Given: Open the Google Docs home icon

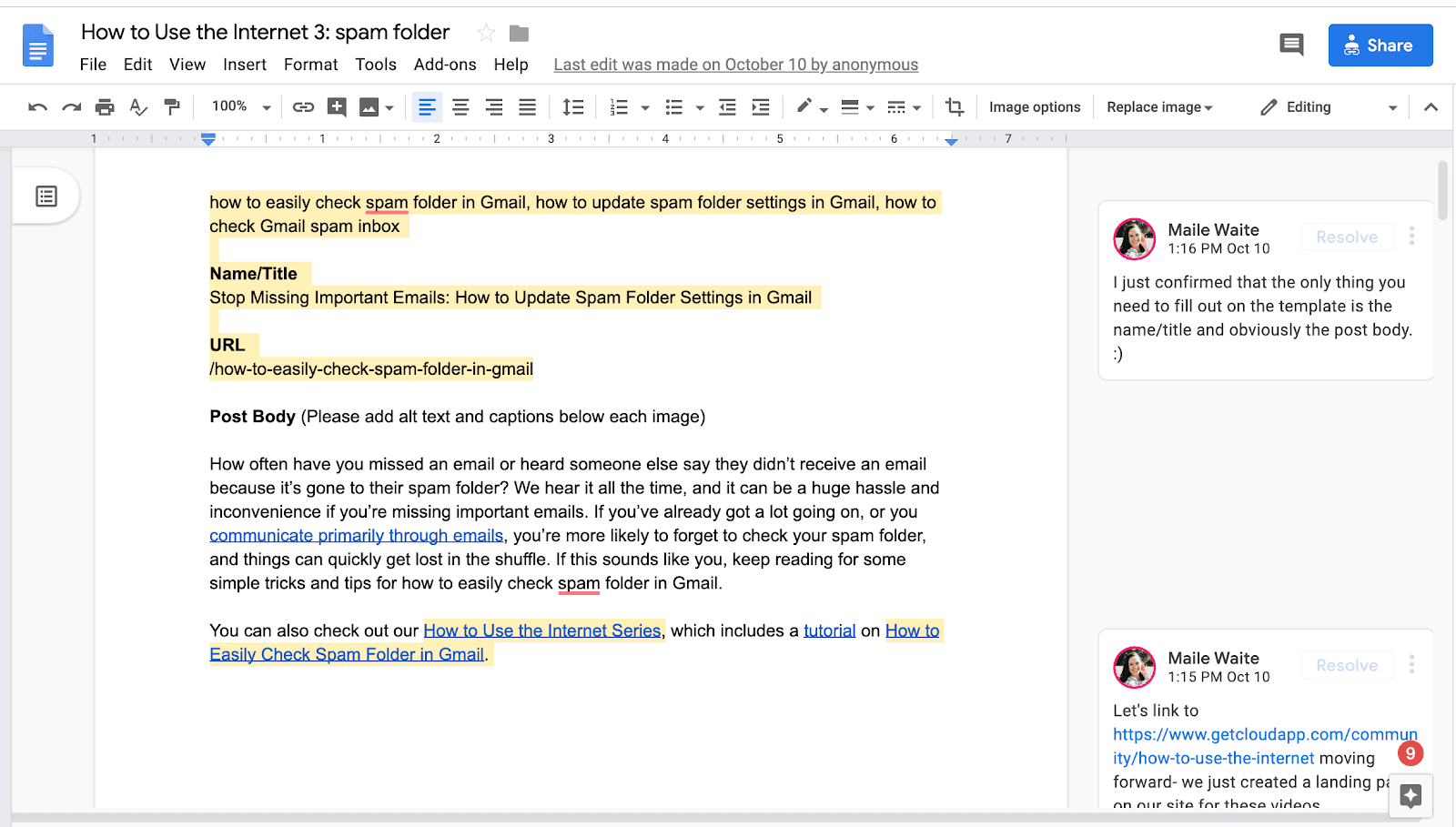Looking at the screenshot, I should (x=38, y=45).
